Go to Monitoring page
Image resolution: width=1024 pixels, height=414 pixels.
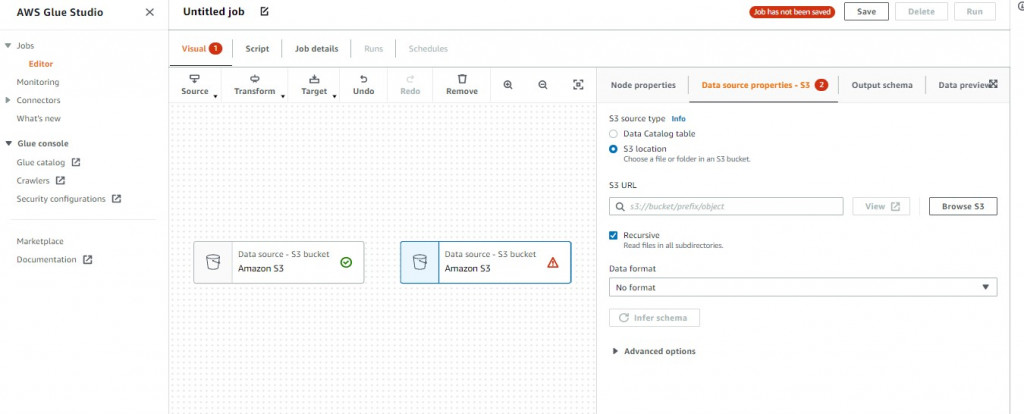point(38,82)
